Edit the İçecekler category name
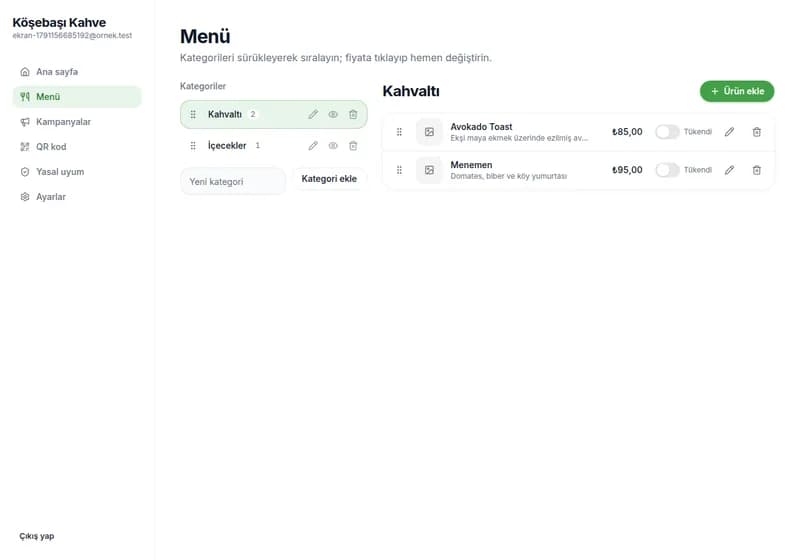Image resolution: width=800 pixels, height=560 pixels. [313, 146]
